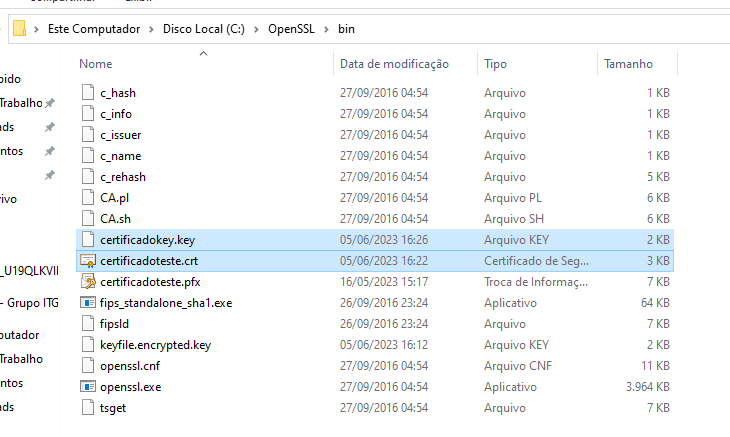Click the certificadoteste.pfx key icon
The image size is (730, 437).
[x=88, y=282]
